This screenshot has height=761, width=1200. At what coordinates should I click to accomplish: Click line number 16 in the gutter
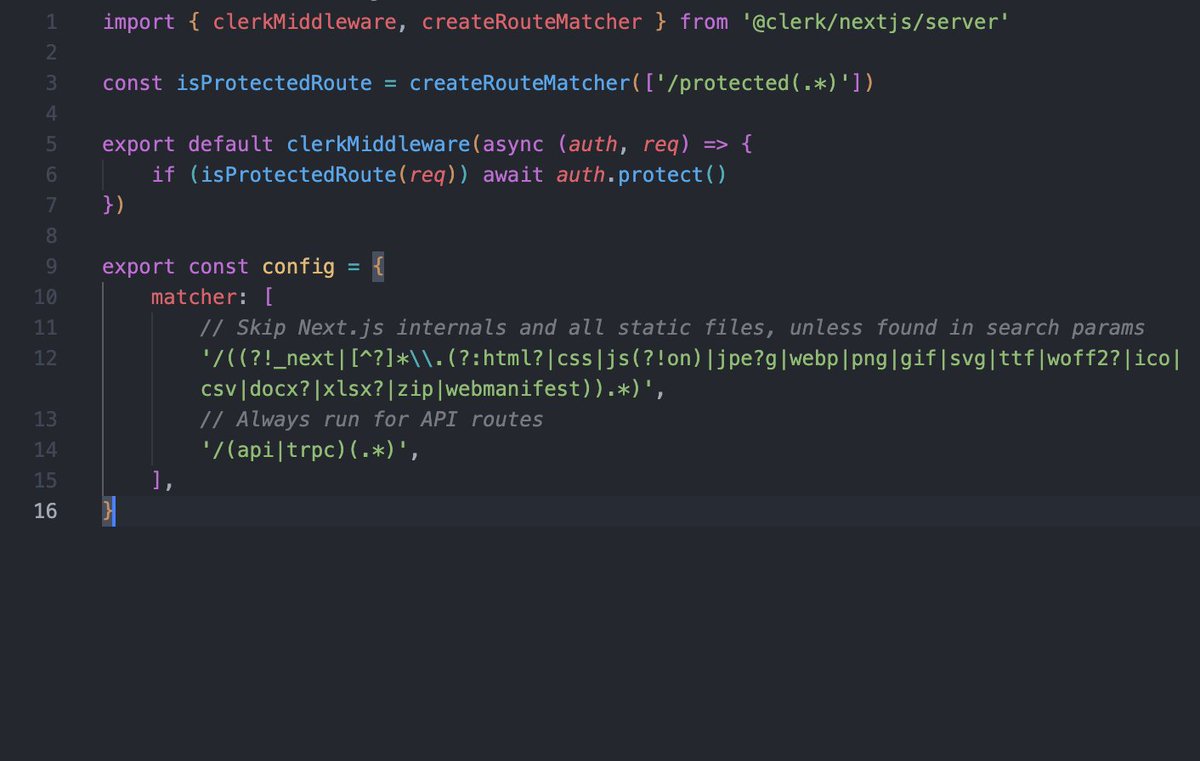45,511
